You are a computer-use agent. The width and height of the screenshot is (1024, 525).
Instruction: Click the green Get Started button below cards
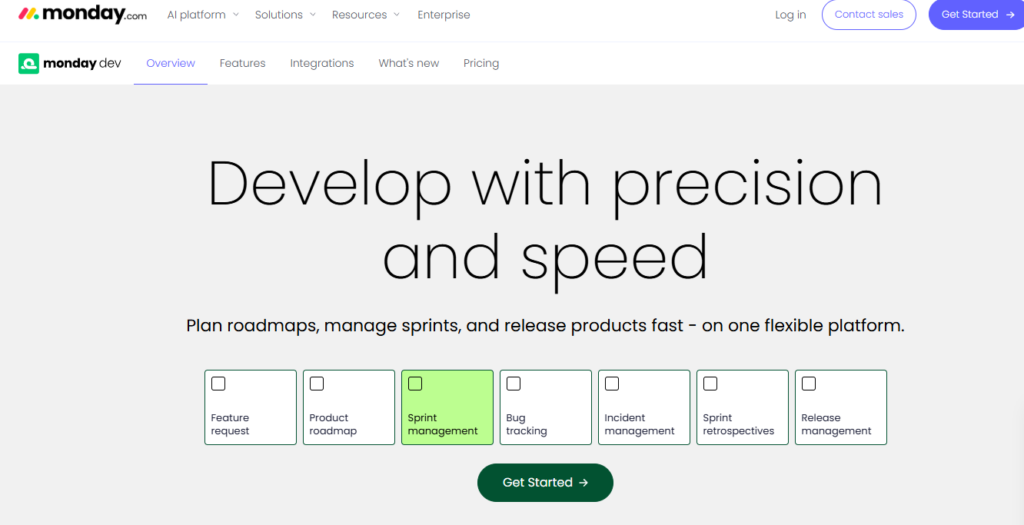click(545, 483)
